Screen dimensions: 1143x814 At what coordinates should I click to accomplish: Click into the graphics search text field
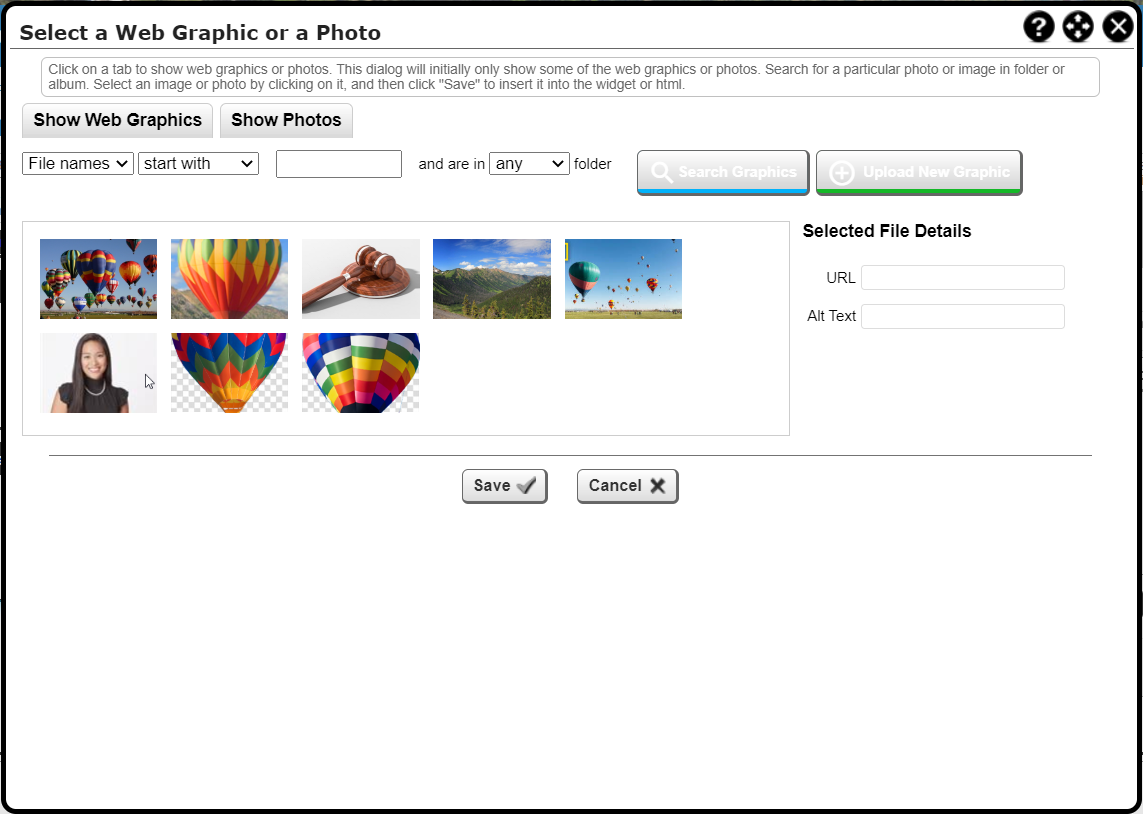338,163
